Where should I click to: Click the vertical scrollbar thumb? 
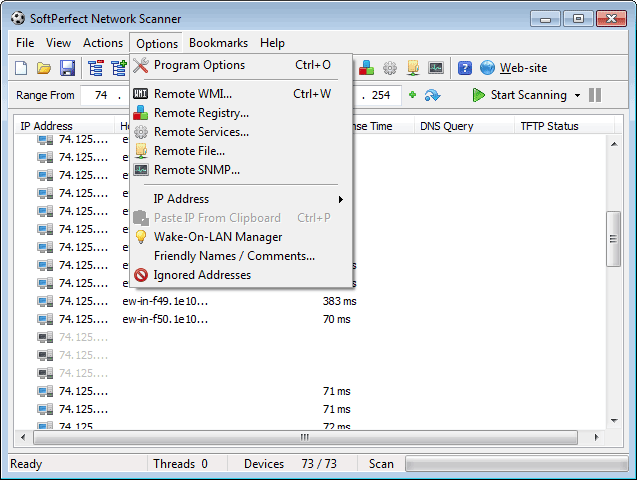coord(613,239)
